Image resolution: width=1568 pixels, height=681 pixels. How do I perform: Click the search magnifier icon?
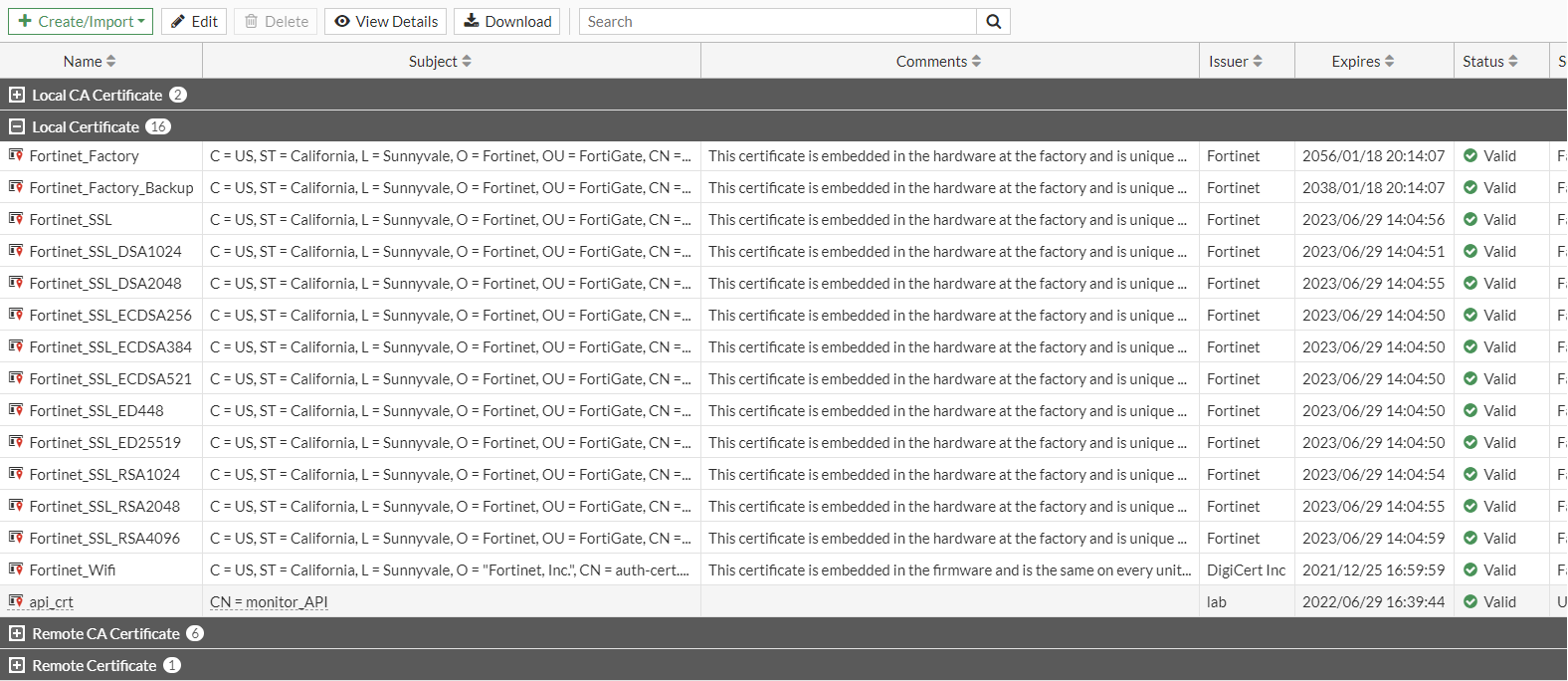pos(993,22)
